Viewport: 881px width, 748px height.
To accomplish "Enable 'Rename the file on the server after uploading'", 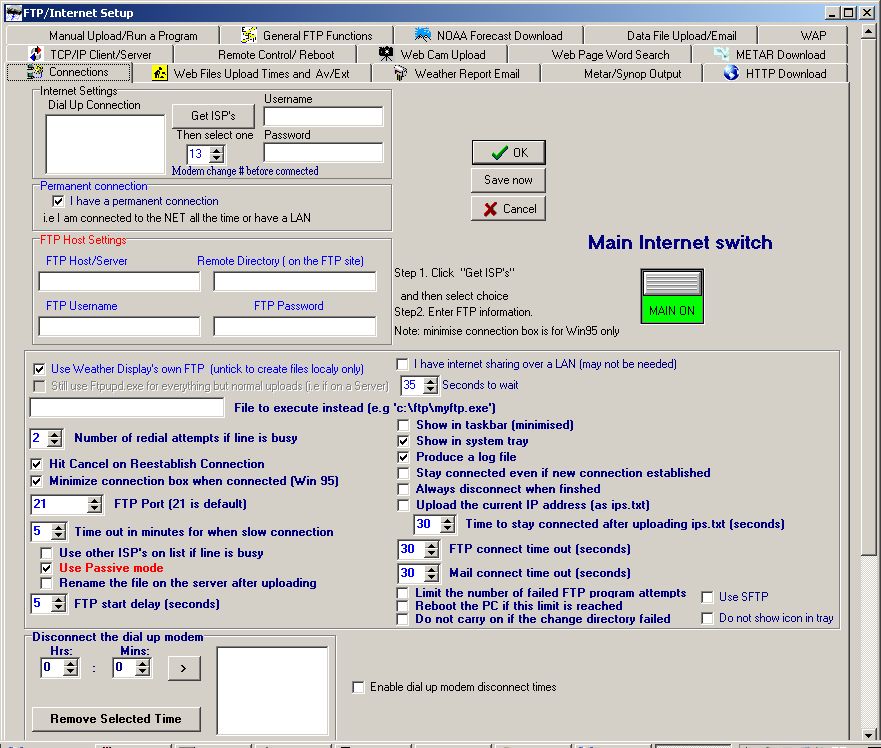I will coord(46,583).
